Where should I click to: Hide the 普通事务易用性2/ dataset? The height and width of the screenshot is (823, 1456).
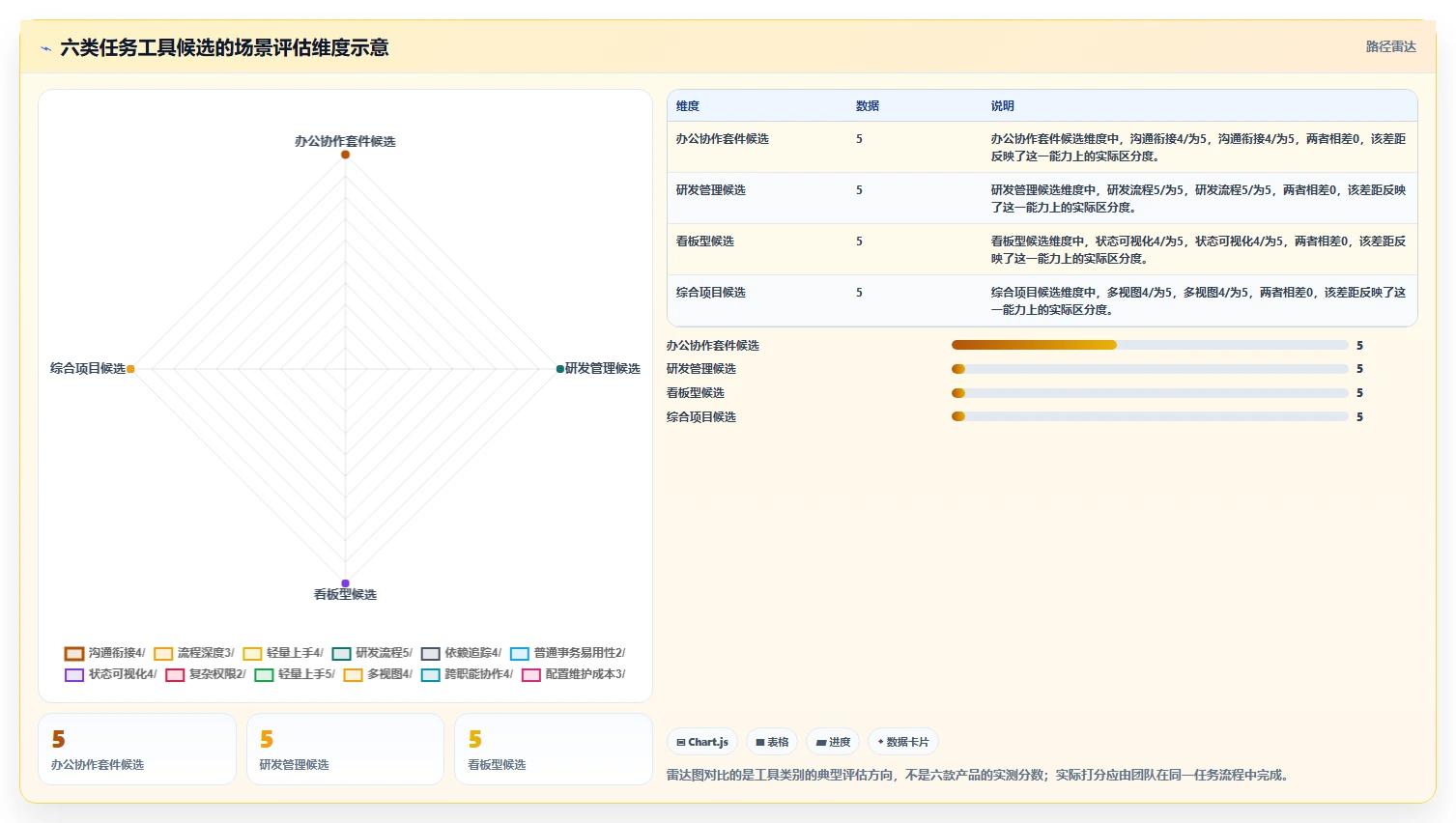[568, 654]
